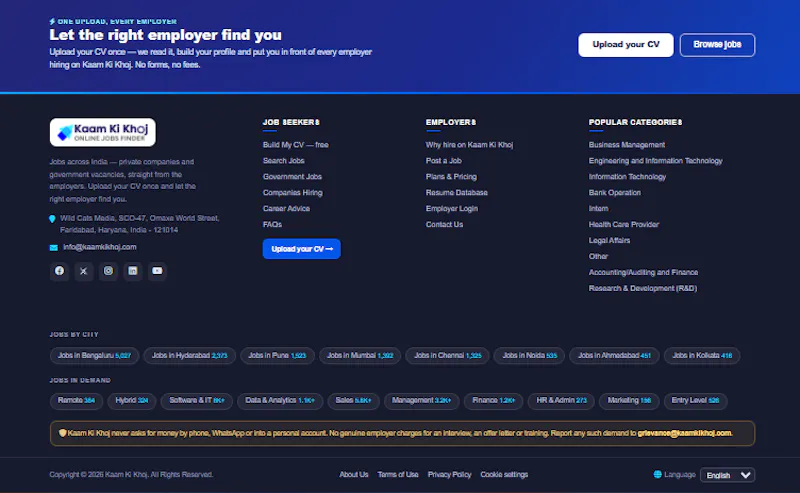Open the Companies Hiring link

pos(292,192)
